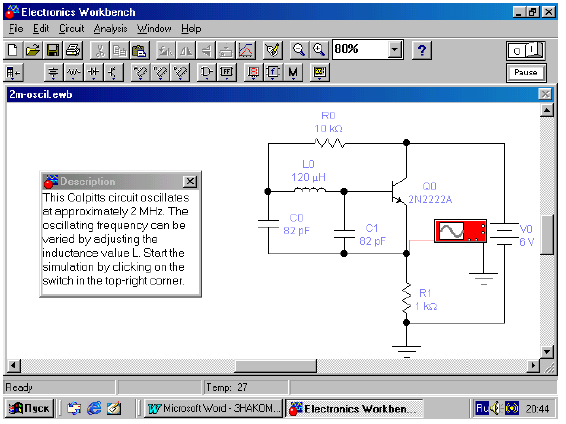Cut selection with scissors icon
The height and width of the screenshot is (424, 566).
tap(100, 50)
